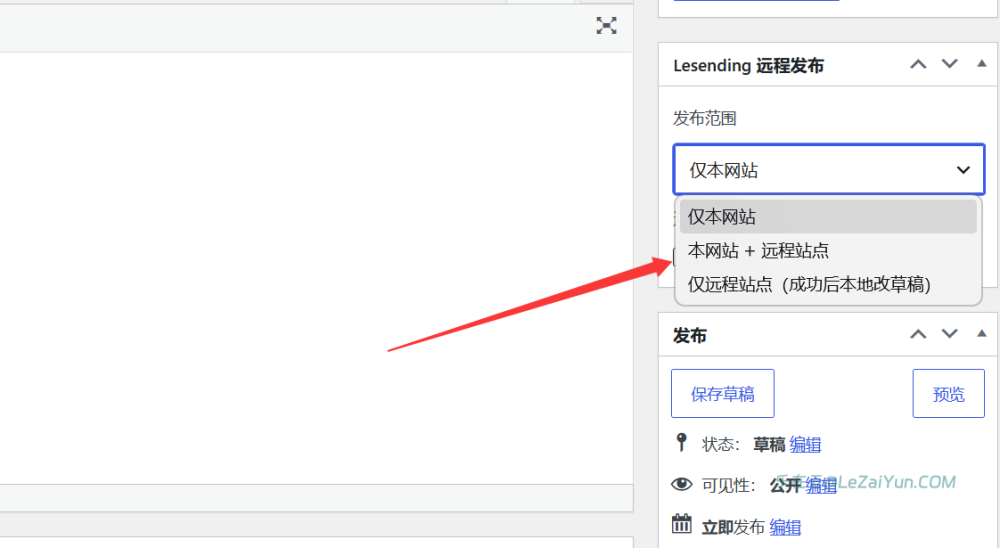Click the 发布范围 label
Viewport: 1000px width, 548px height.
coord(705,118)
